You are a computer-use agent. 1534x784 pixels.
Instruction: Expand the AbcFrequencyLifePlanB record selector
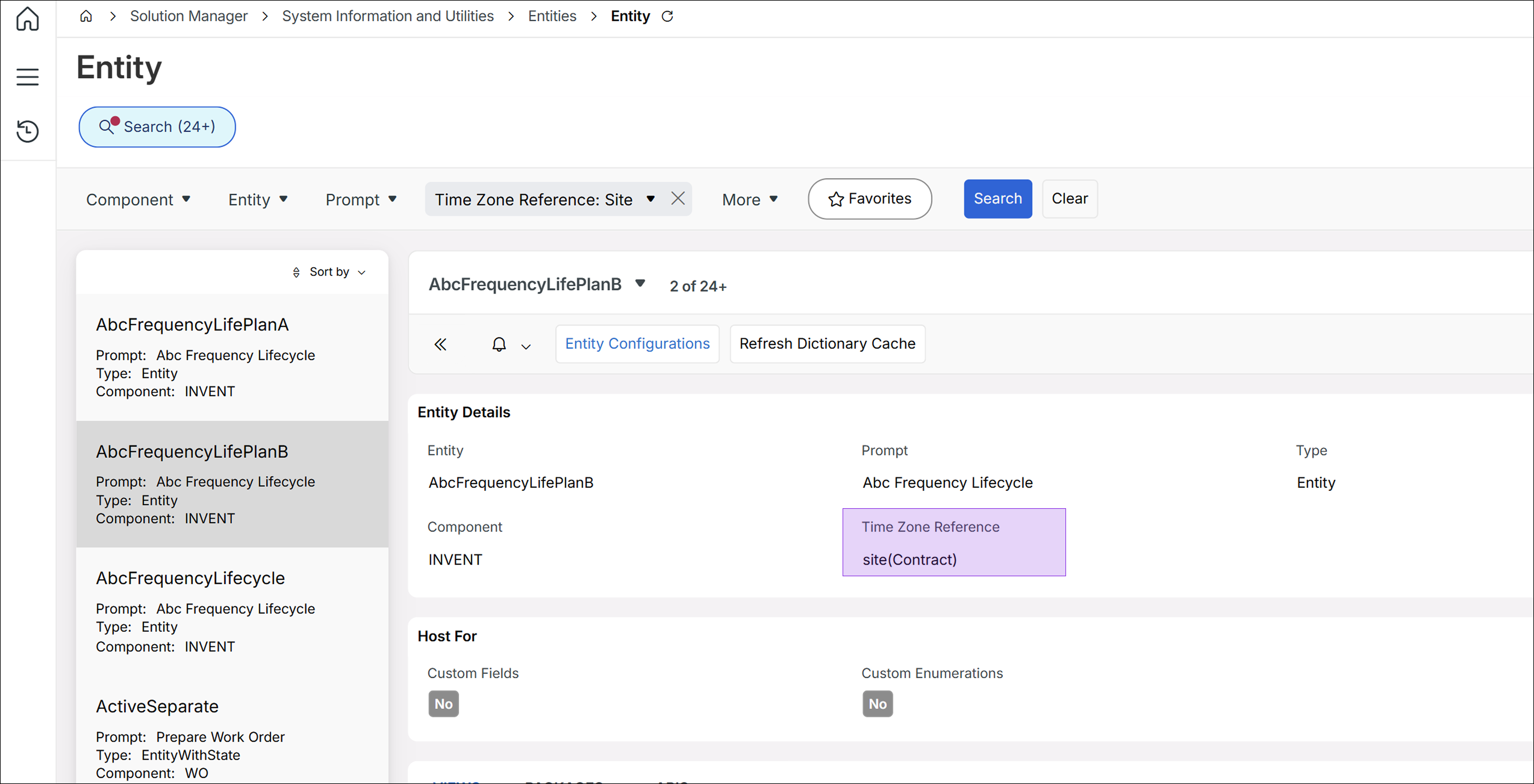pyautogui.click(x=640, y=283)
